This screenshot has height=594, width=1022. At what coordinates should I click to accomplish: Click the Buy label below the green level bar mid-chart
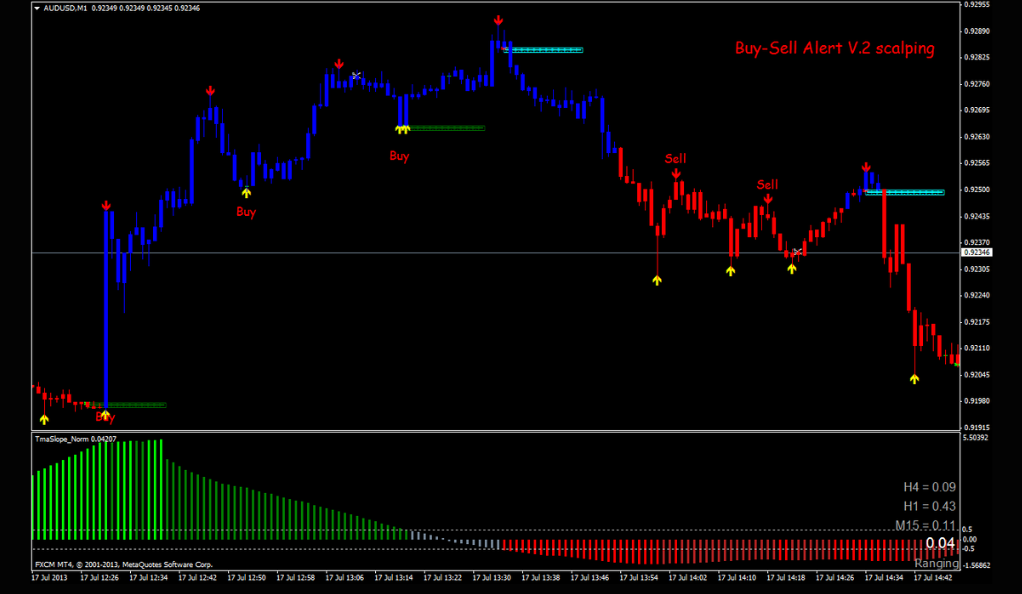(x=399, y=156)
